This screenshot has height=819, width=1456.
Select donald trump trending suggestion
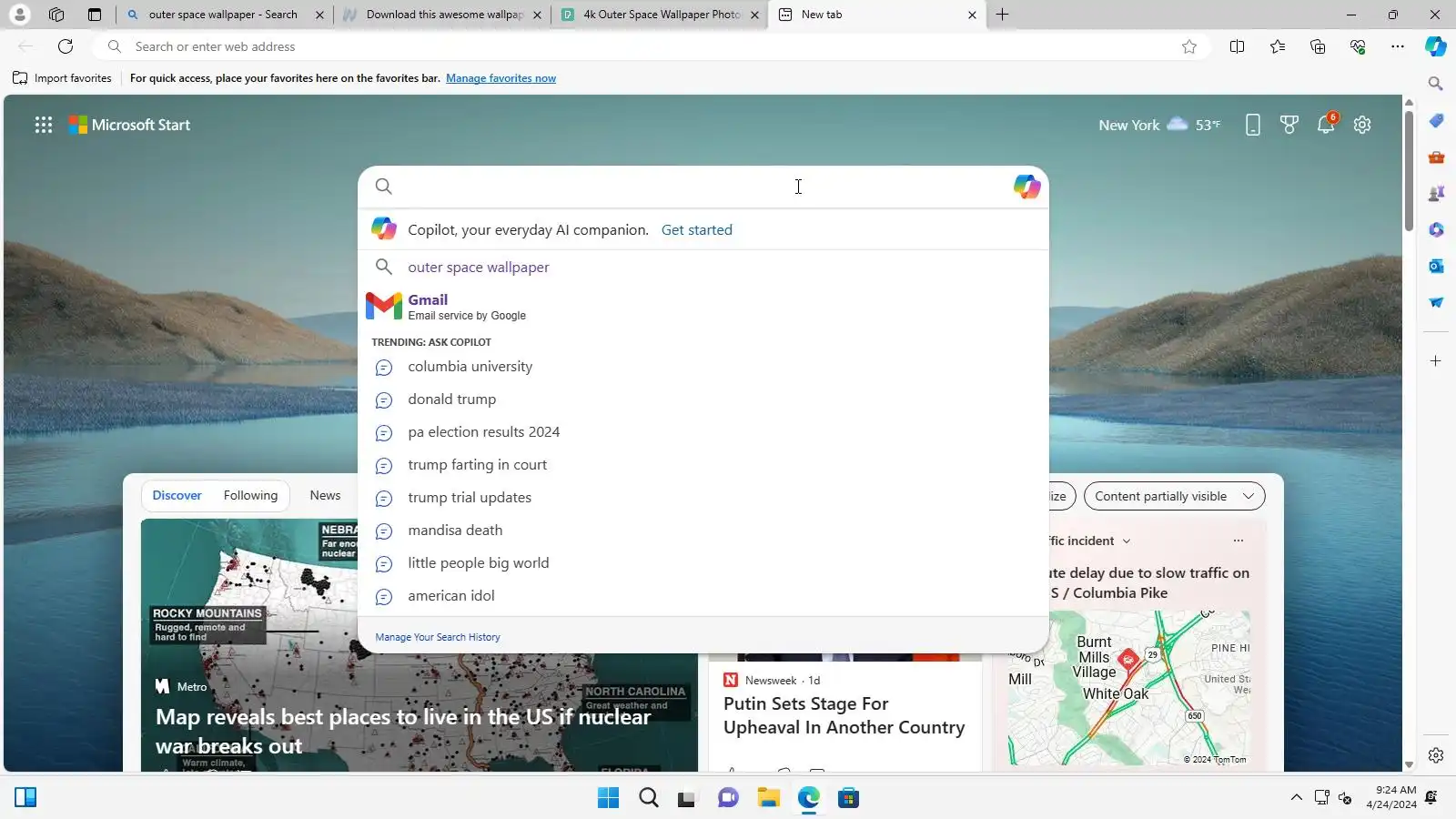coord(703,399)
